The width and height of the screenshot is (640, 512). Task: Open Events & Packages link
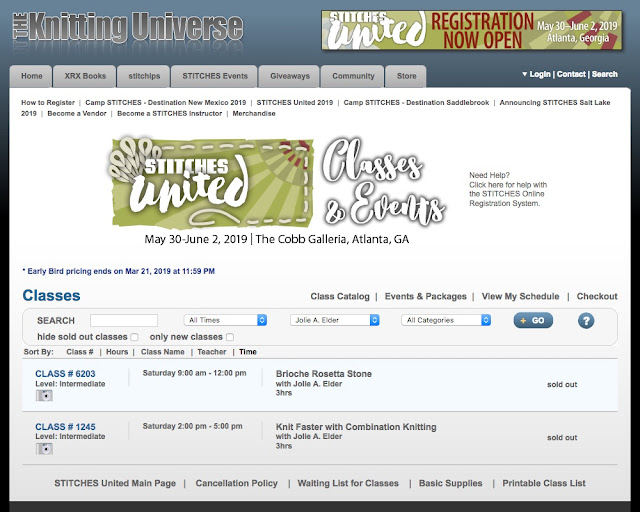(425, 296)
